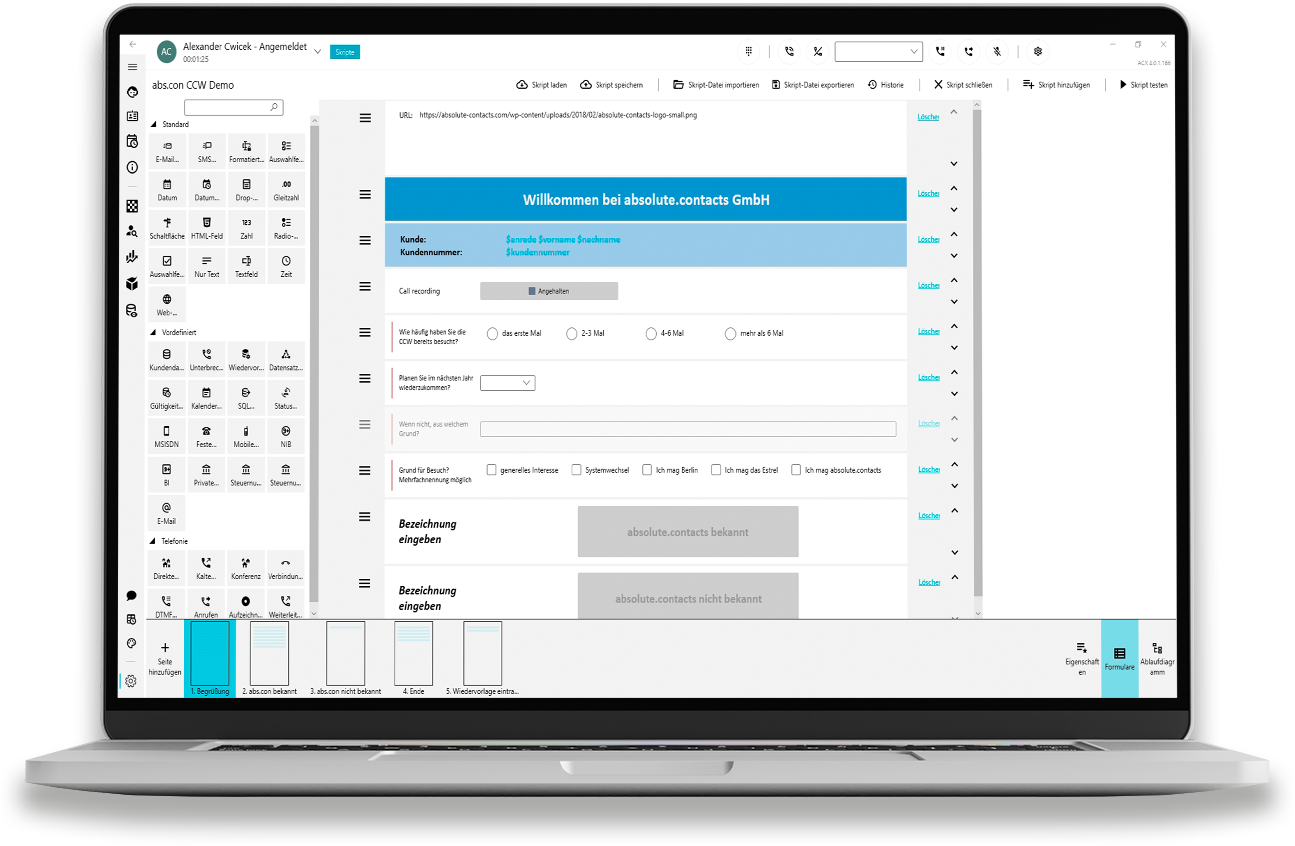The width and height of the screenshot is (1295, 846).
Task: Check the 'Systemwechsel' box
Action: (x=577, y=470)
